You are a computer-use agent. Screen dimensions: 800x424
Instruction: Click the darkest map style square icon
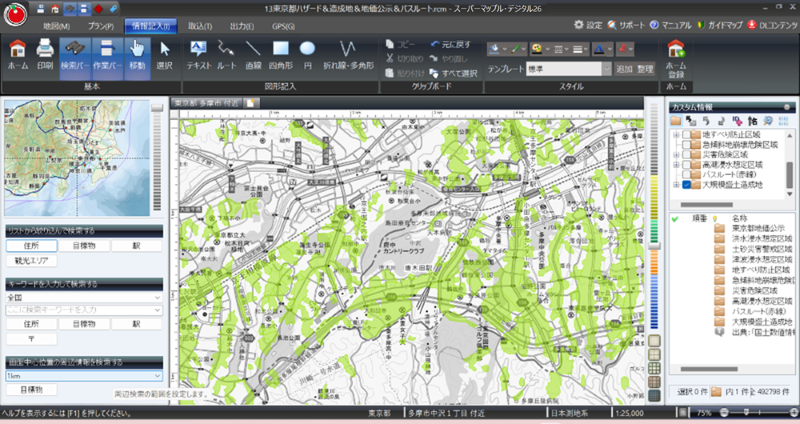655,395
